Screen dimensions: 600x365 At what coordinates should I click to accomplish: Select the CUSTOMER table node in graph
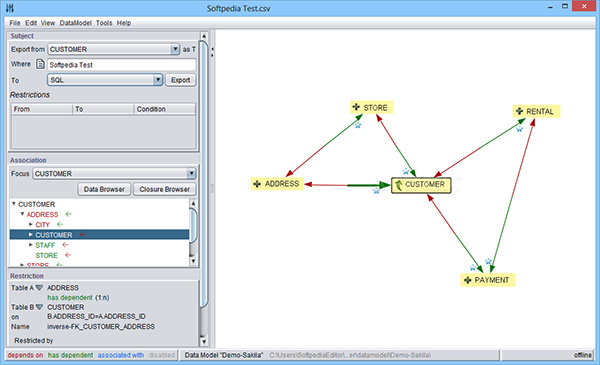click(421, 185)
